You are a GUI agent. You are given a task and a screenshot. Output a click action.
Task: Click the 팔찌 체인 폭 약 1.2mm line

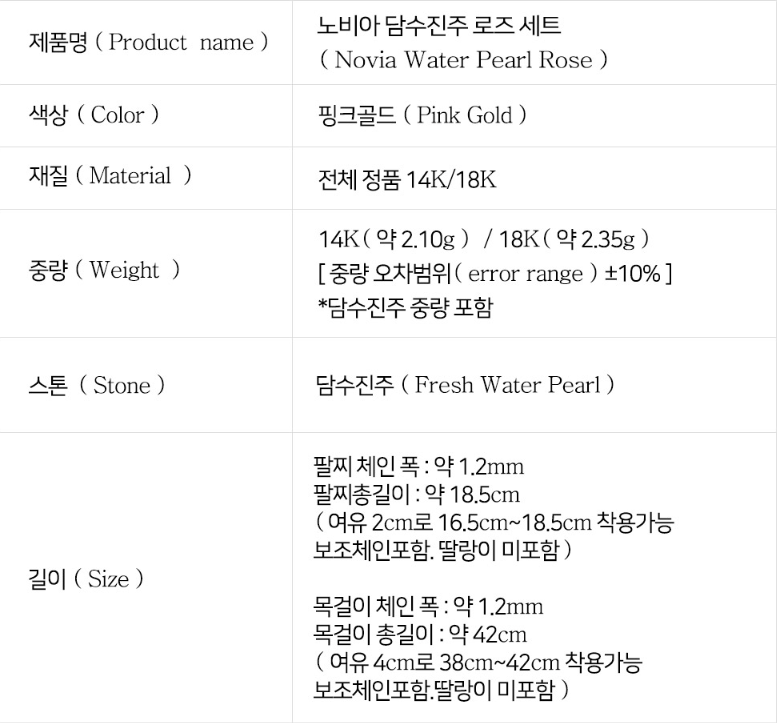tap(418, 467)
